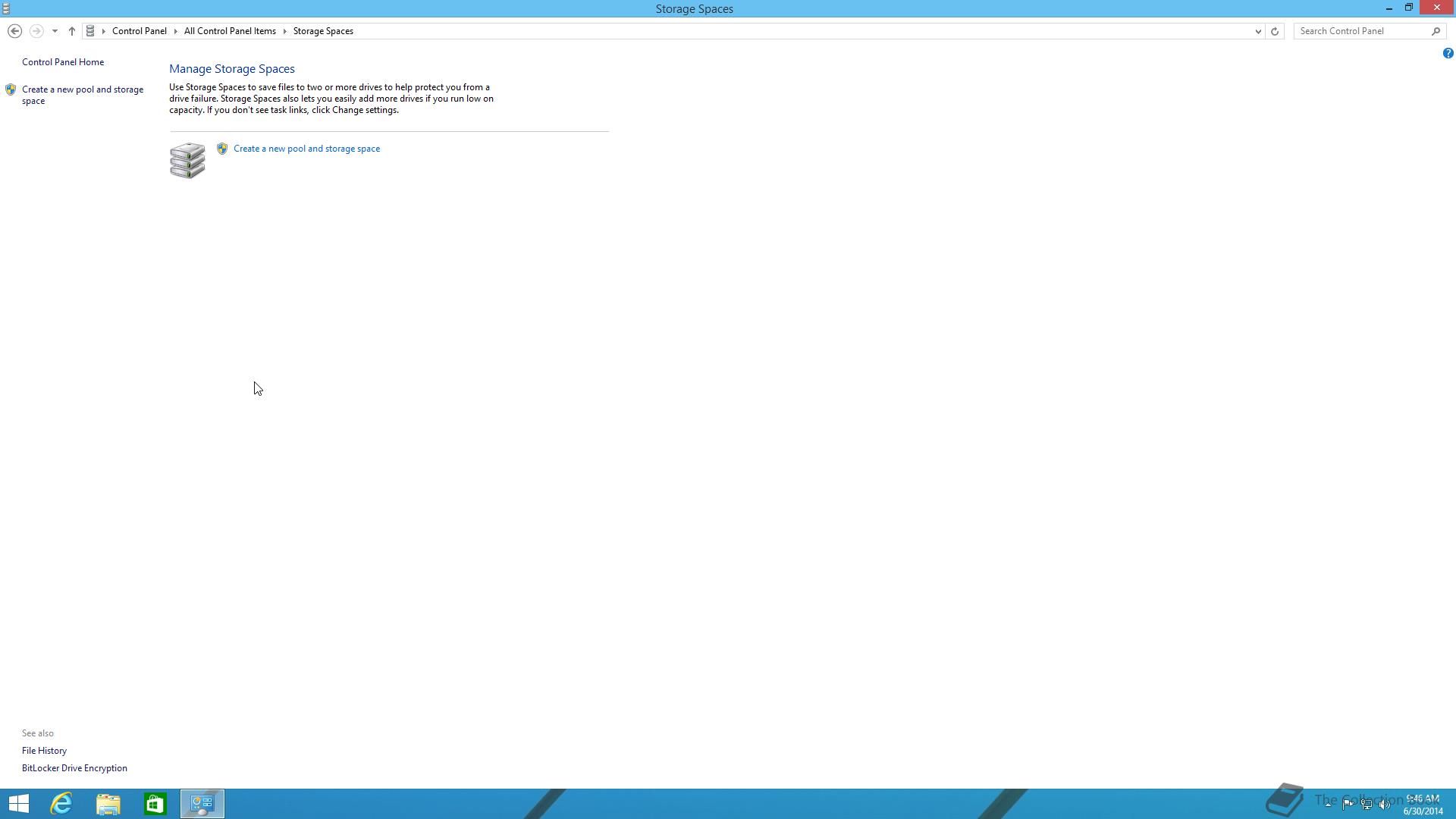Open Control Panel breadcrumb

click(x=140, y=31)
